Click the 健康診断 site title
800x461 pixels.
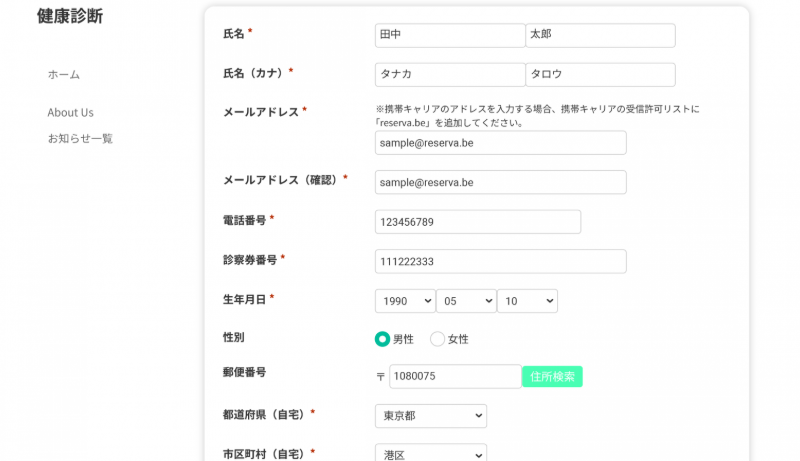[x=69, y=17]
